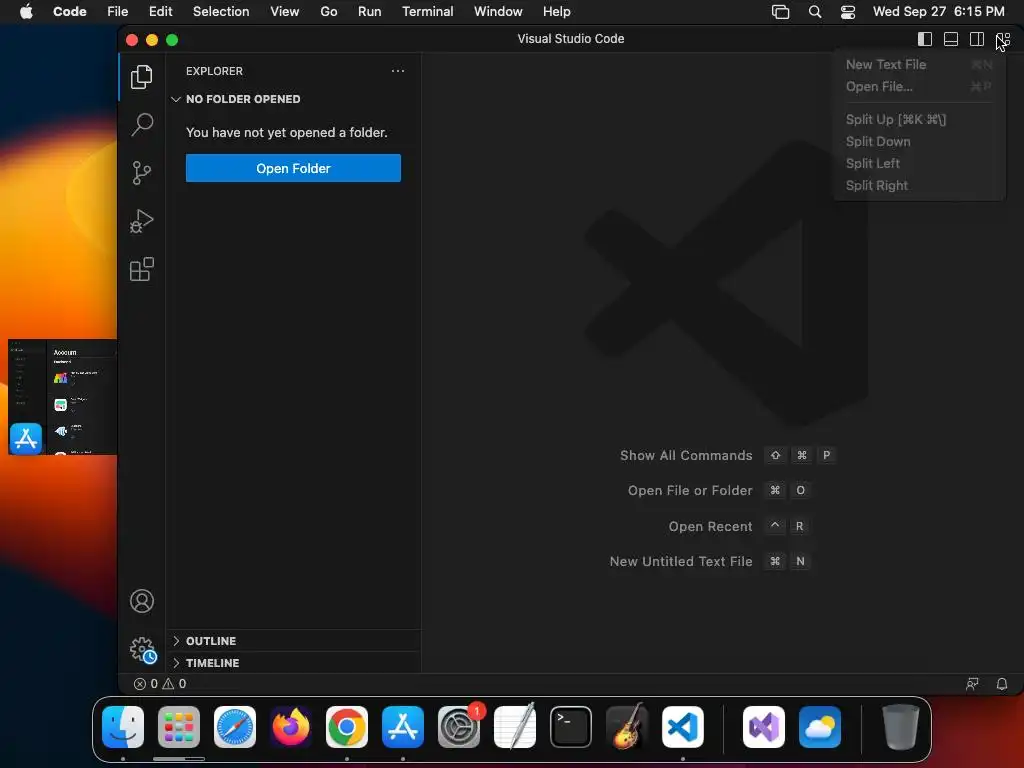Open Safari from the Dock
This screenshot has width=1024, height=768.
pos(235,727)
